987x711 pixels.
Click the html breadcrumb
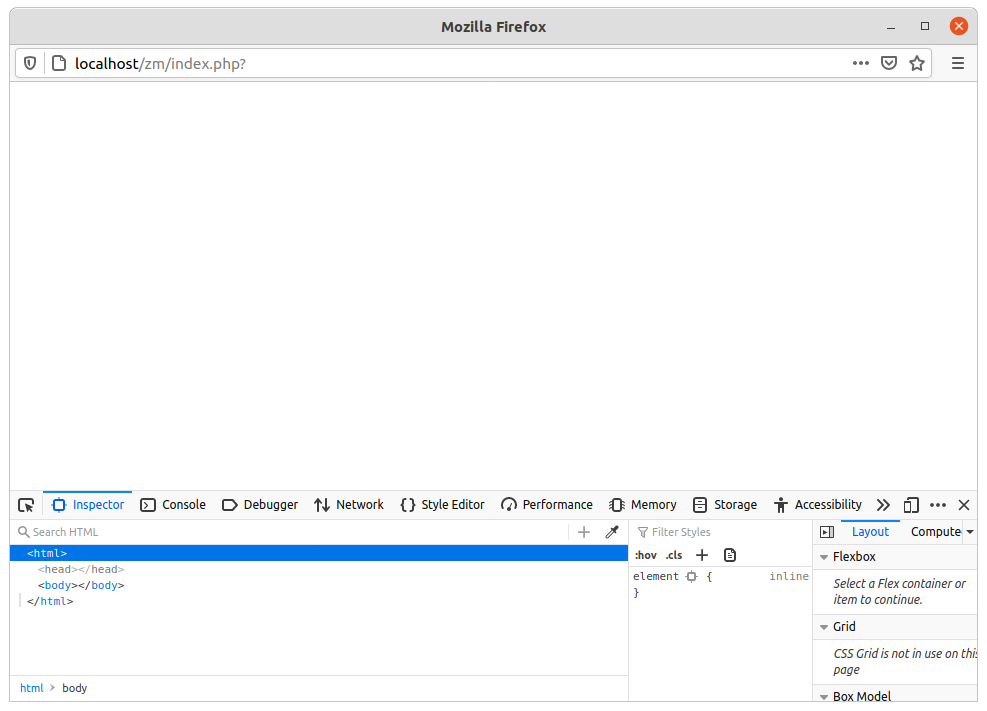click(x=31, y=688)
